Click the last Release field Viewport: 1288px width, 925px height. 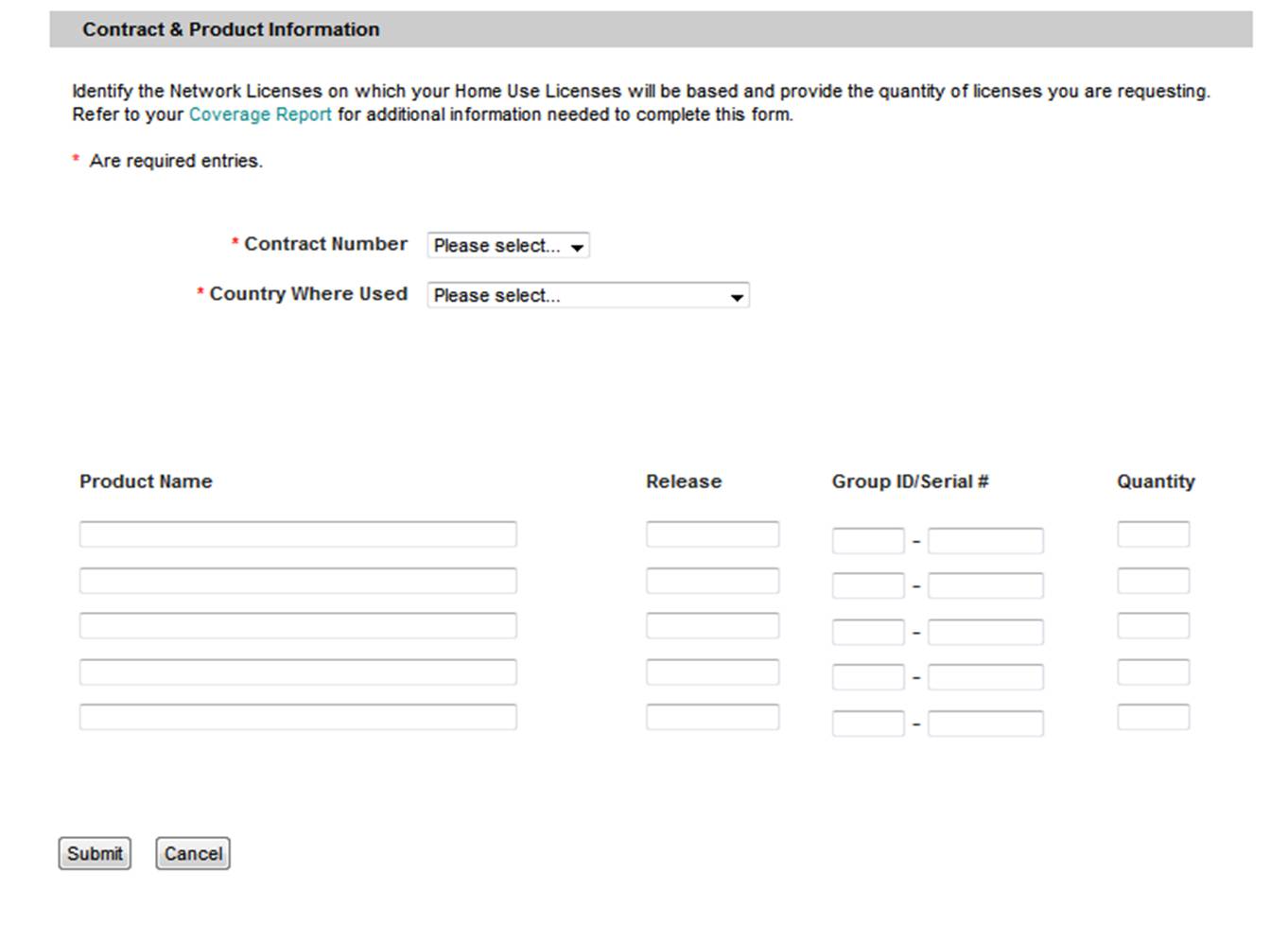(712, 716)
